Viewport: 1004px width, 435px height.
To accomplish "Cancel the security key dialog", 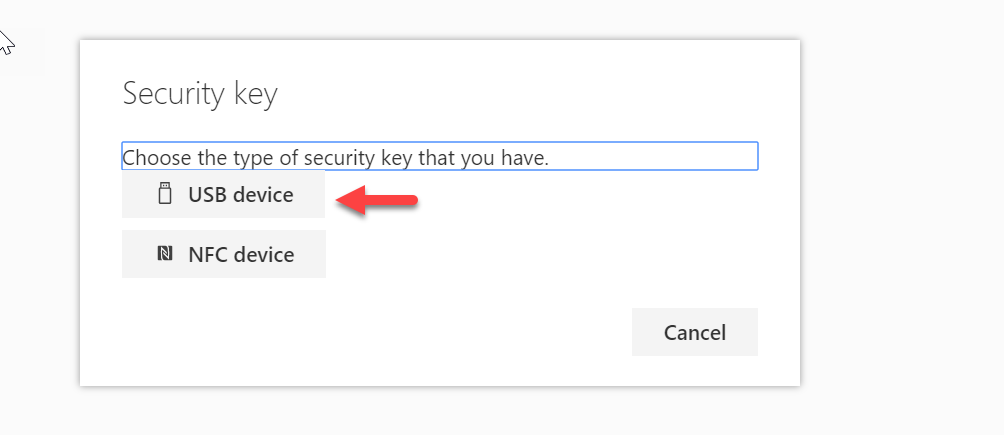I will 695,332.
